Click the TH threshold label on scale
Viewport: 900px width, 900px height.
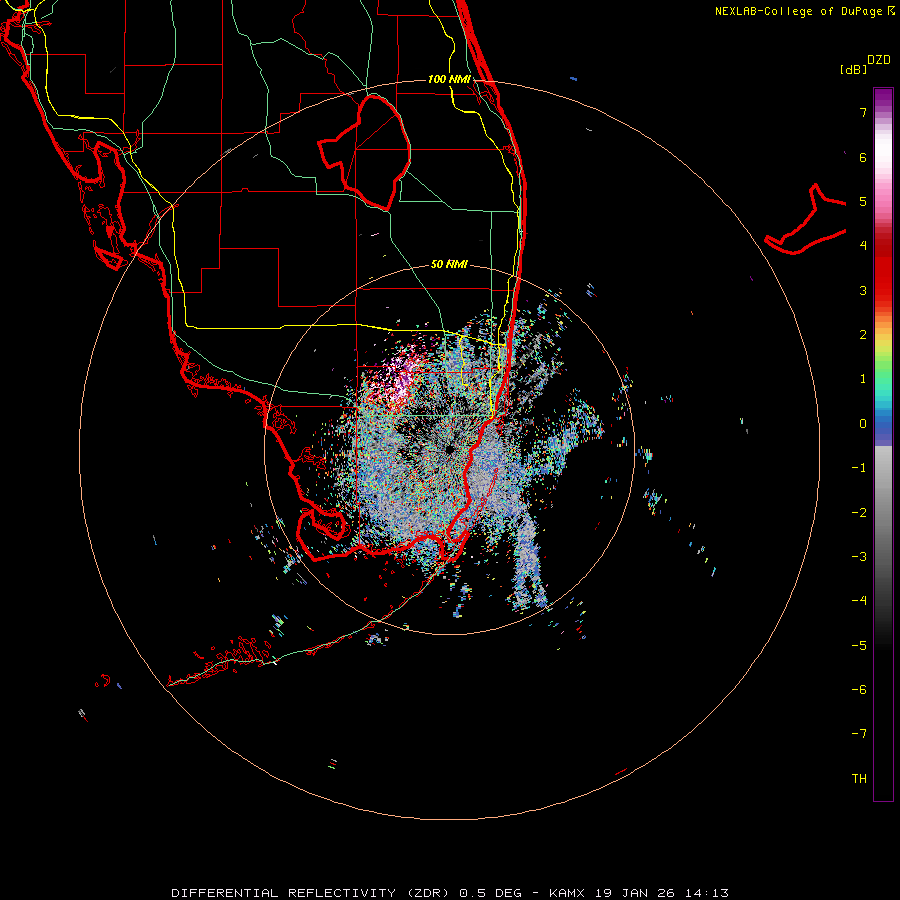[859, 779]
